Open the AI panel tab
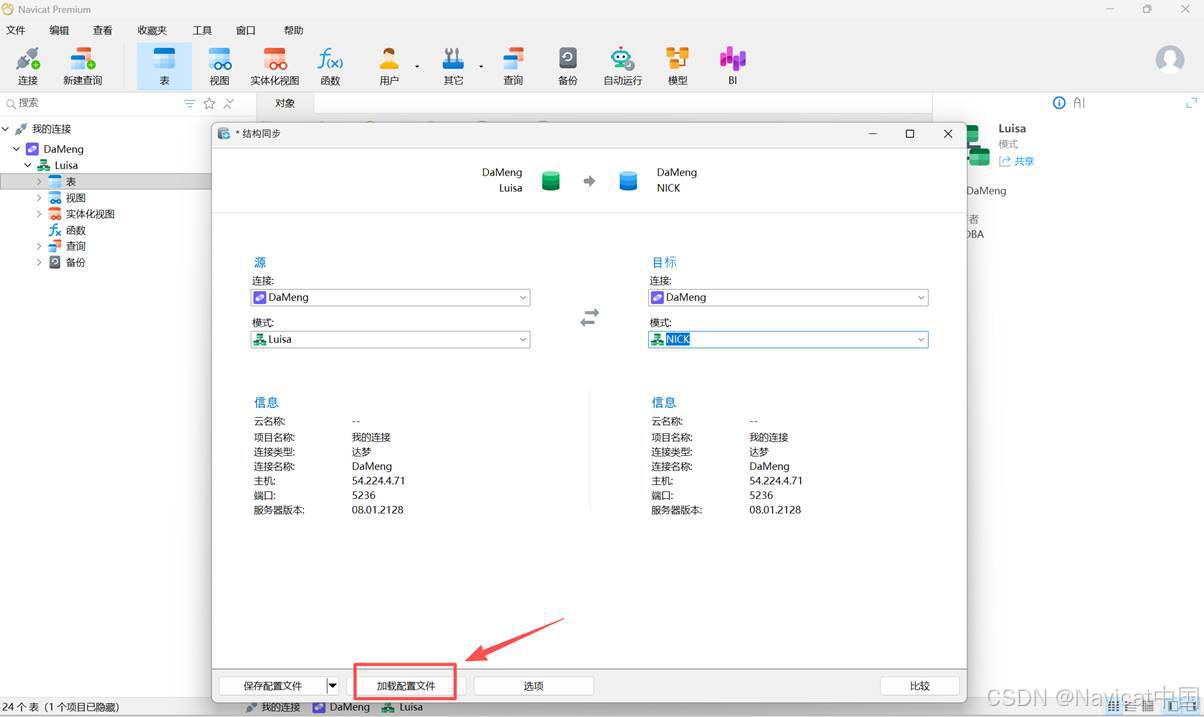 click(1079, 103)
